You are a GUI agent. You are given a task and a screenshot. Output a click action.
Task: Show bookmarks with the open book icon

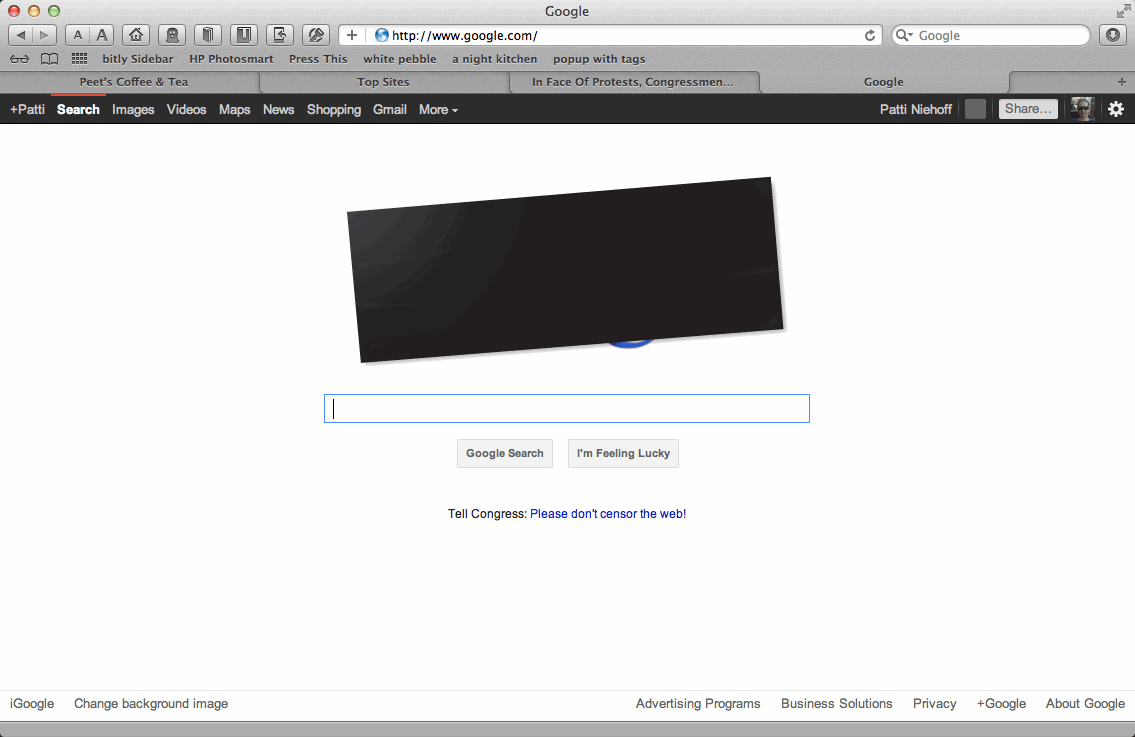(49, 59)
